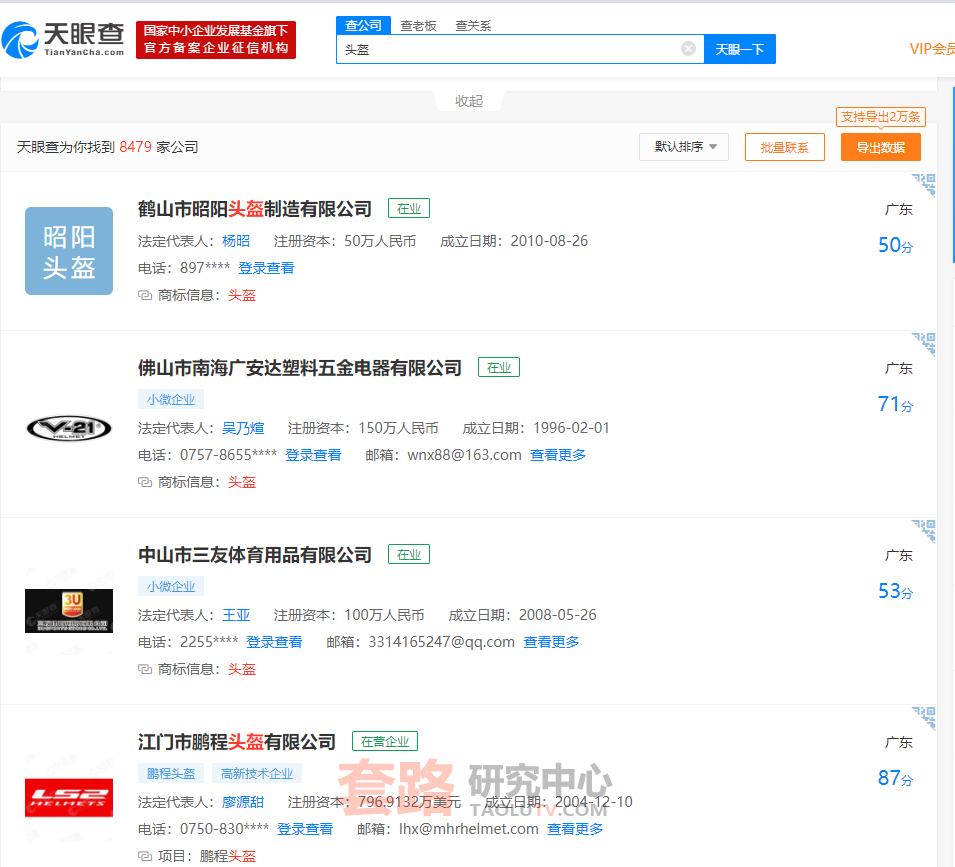Click 查看更多 after lhx@mhrhelmet.com
Image resolution: width=955 pixels, height=867 pixels.
click(x=575, y=829)
